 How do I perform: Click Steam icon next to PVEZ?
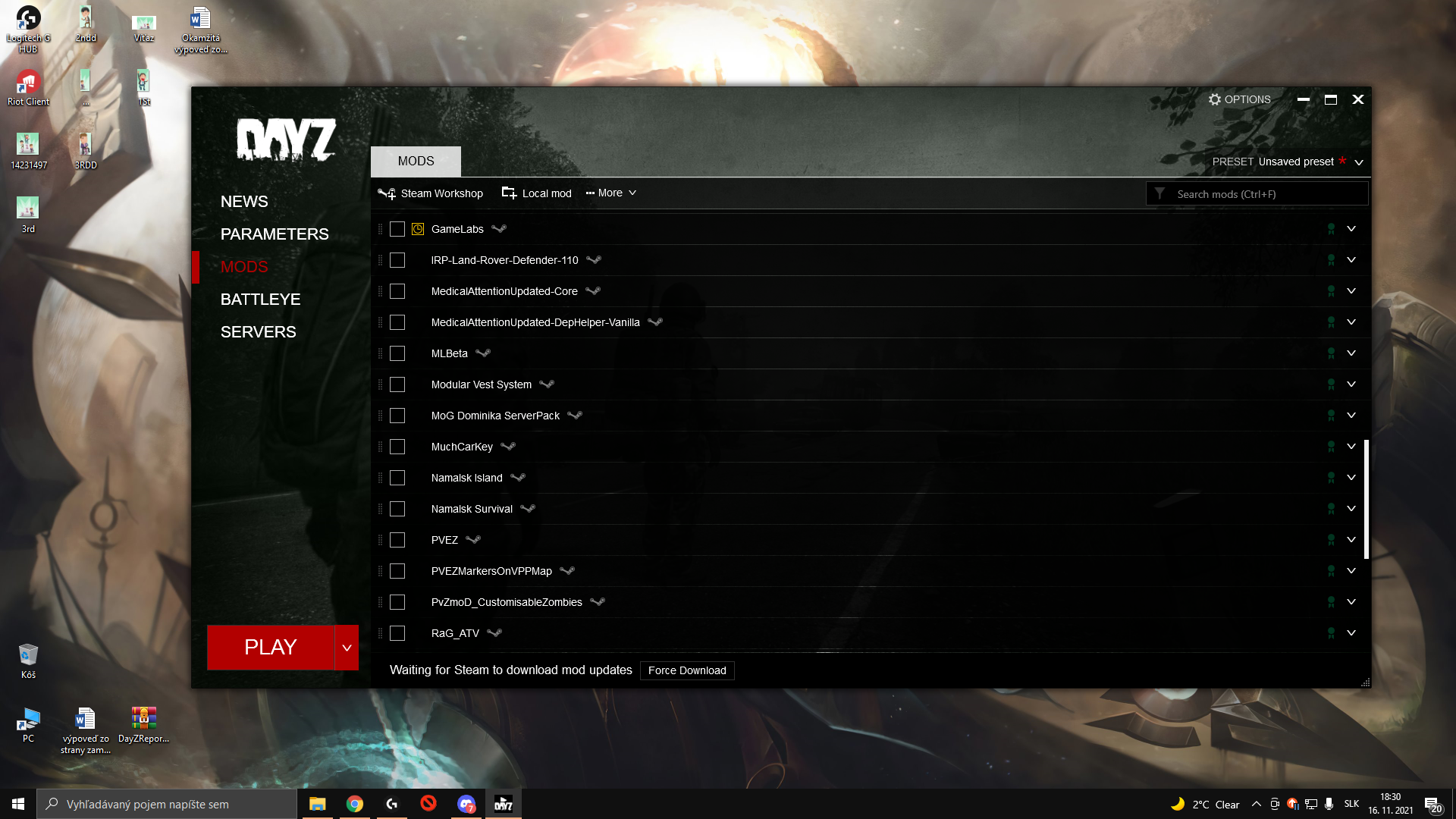click(473, 539)
